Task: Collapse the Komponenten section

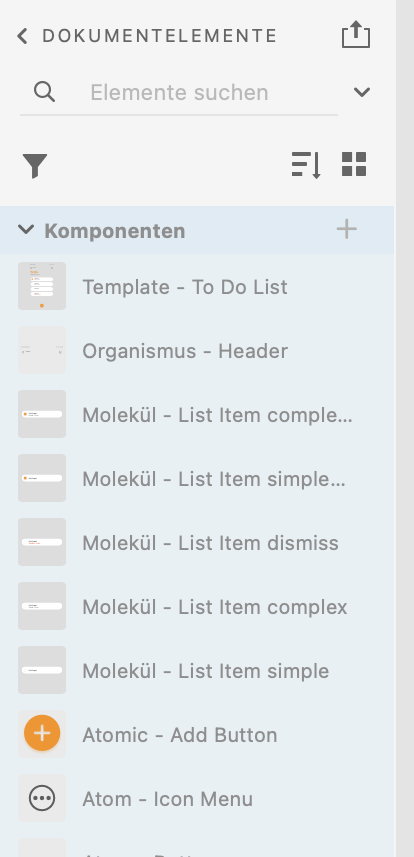Action: tap(26, 229)
